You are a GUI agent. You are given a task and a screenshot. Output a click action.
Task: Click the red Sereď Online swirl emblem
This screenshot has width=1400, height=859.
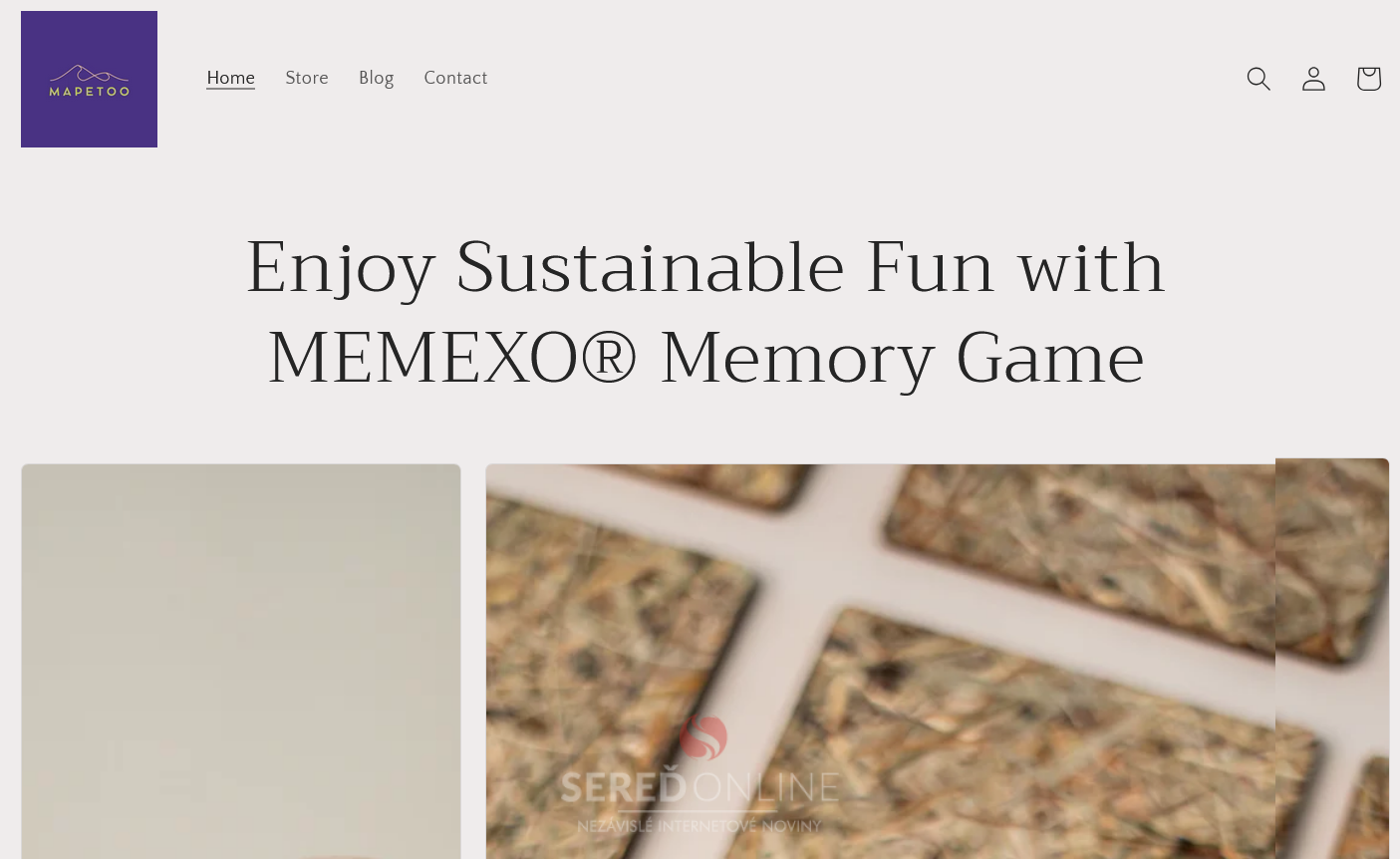(703, 738)
